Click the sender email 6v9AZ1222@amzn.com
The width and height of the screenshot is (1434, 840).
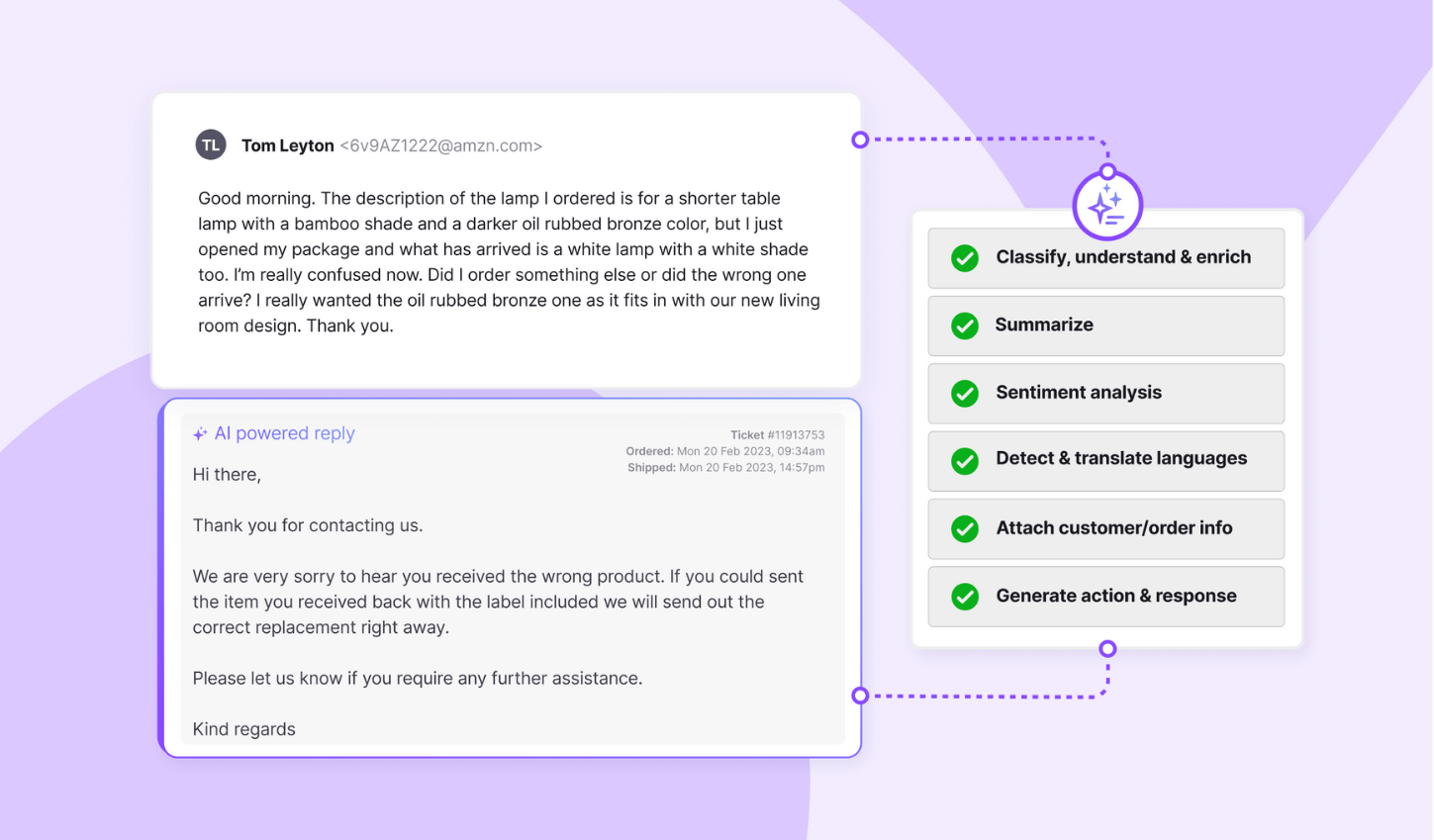click(441, 145)
